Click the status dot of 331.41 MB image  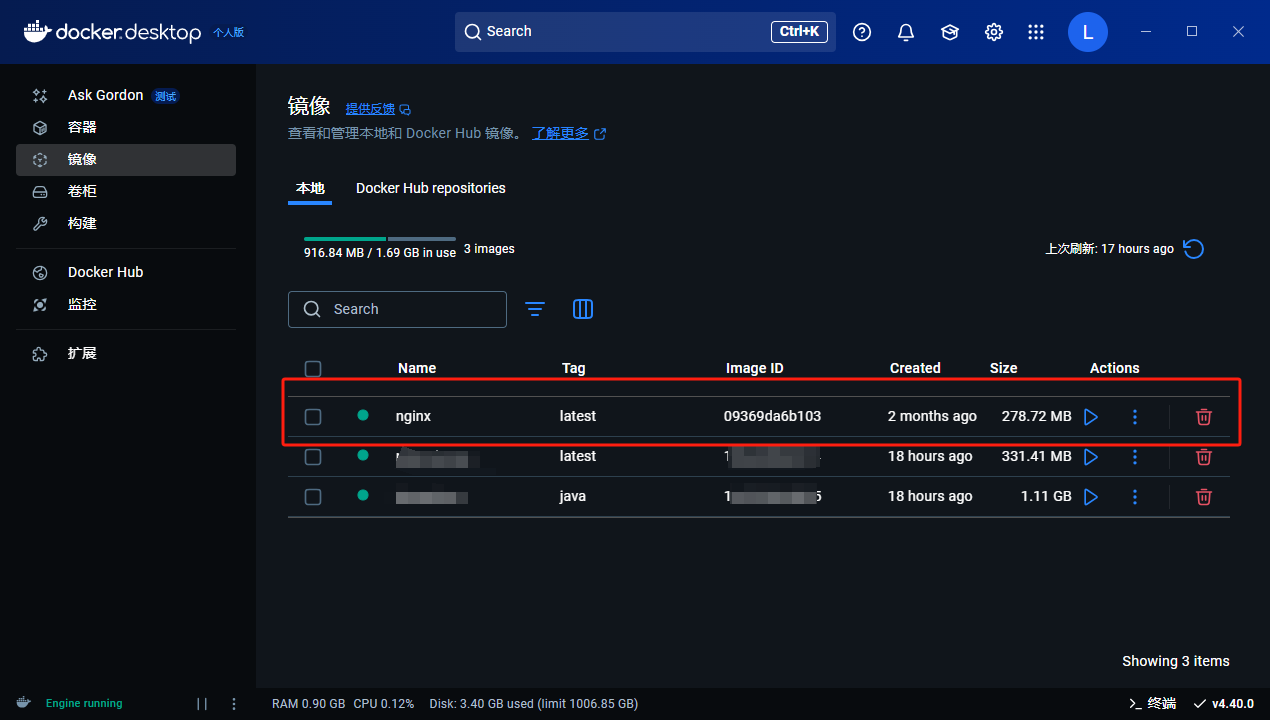coord(363,455)
